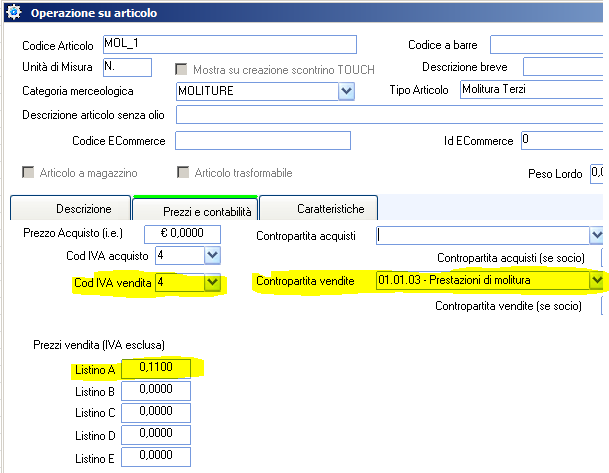609x473 pixels.
Task: Open the Caratteristiche tab
Action: [321, 208]
